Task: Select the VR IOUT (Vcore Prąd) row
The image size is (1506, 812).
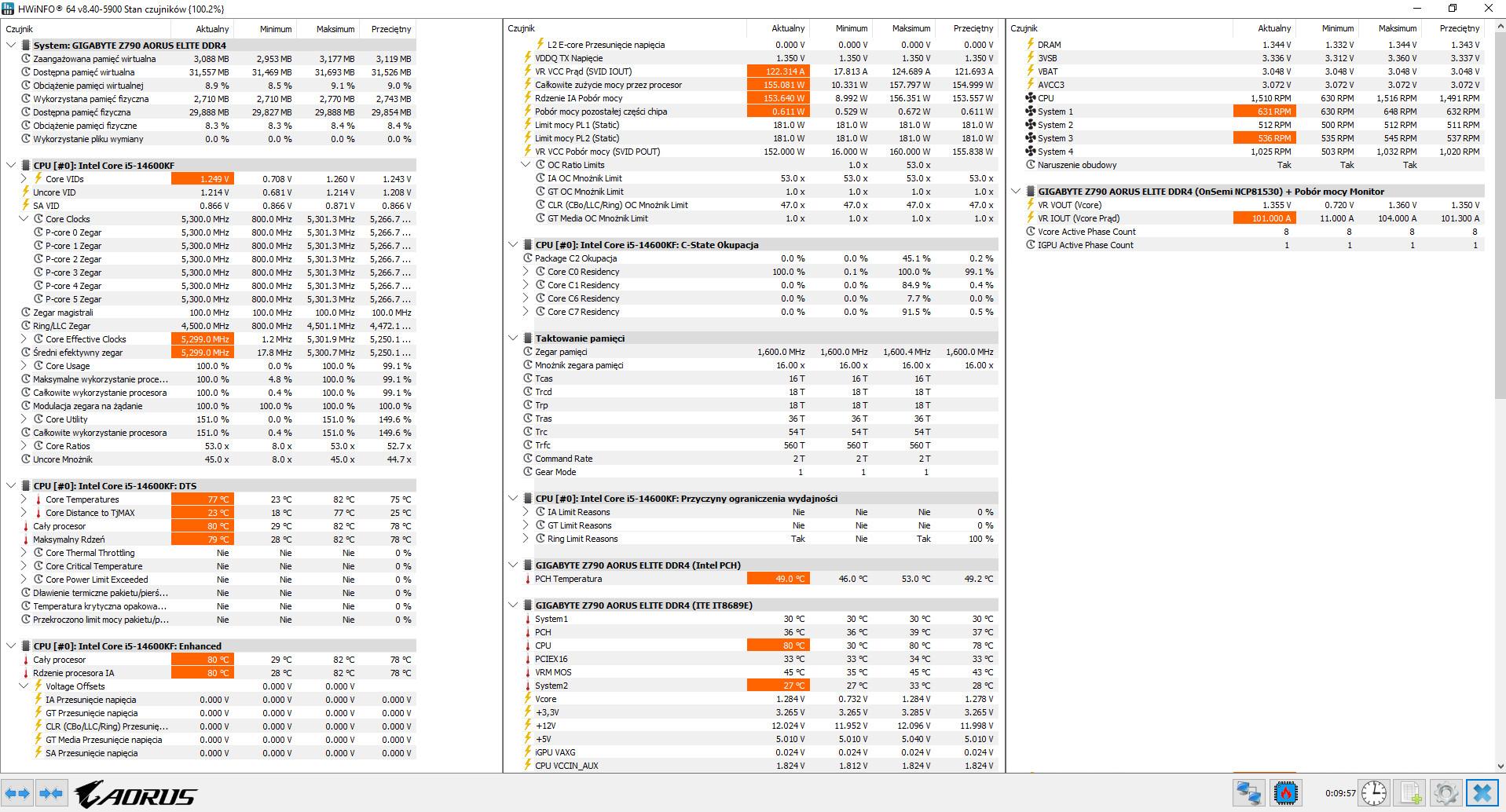Action: click(x=1078, y=218)
